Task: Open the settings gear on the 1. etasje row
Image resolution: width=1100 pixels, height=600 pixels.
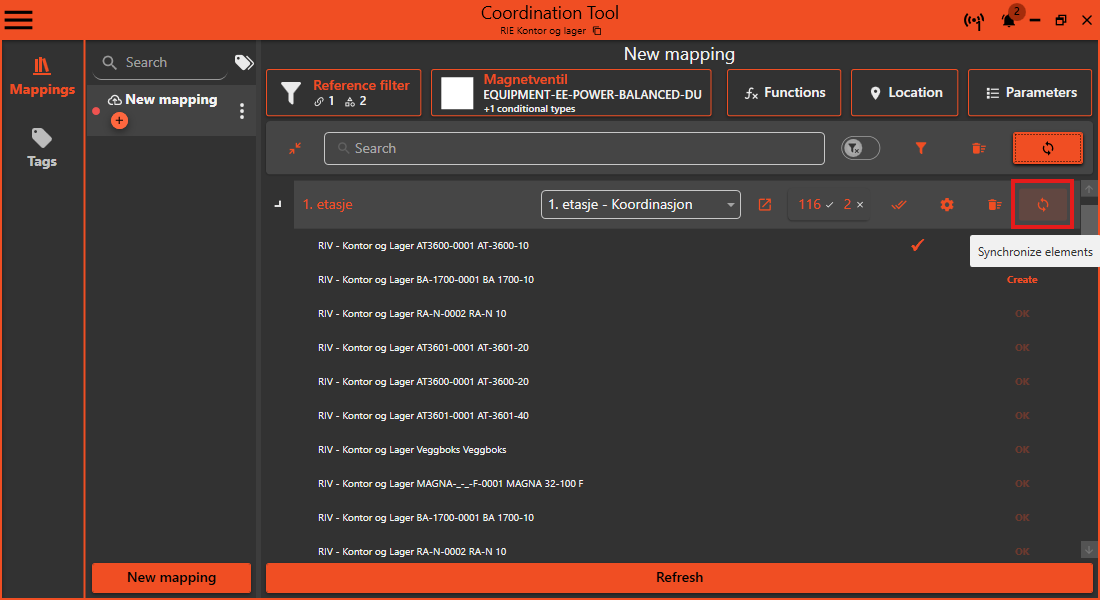Action: [x=946, y=204]
